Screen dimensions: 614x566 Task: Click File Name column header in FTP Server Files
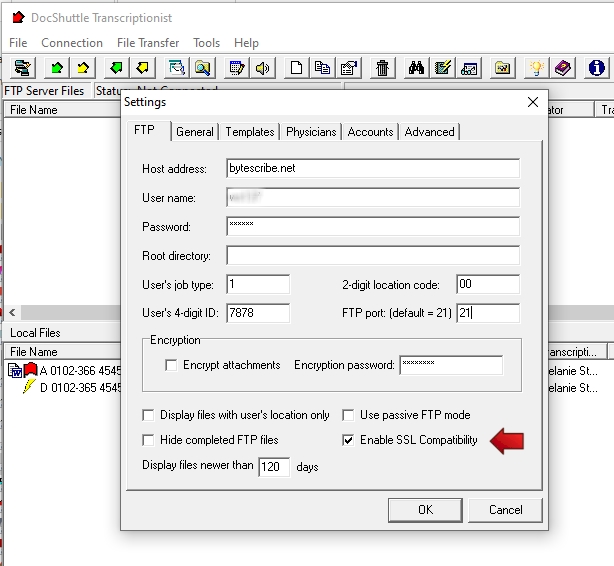[63, 110]
